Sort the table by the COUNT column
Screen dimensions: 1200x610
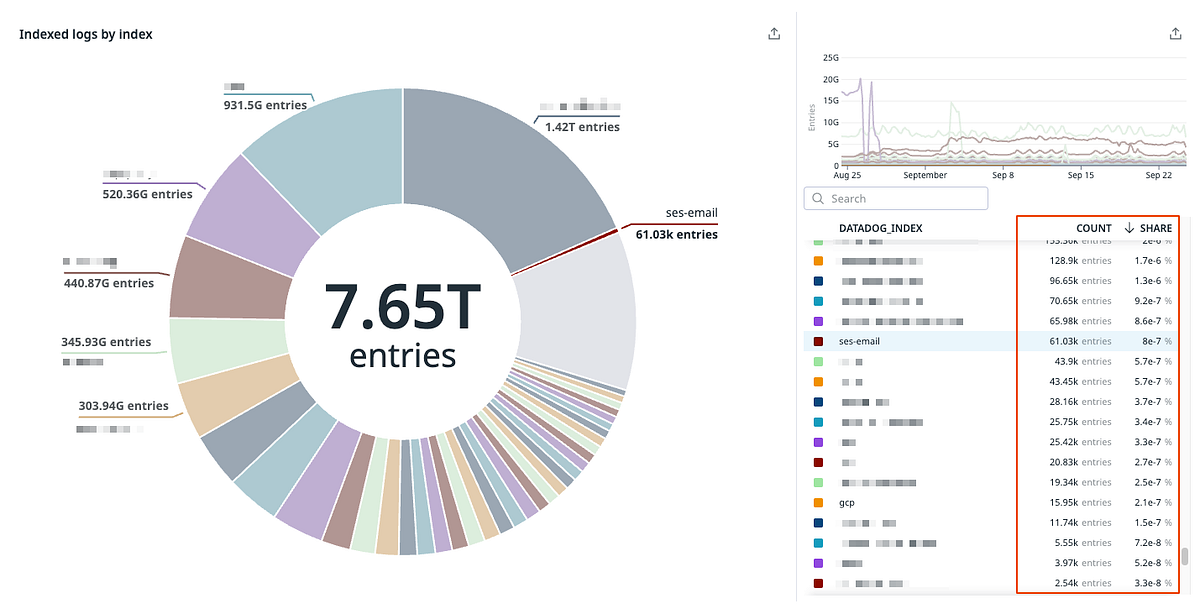(x=1093, y=227)
